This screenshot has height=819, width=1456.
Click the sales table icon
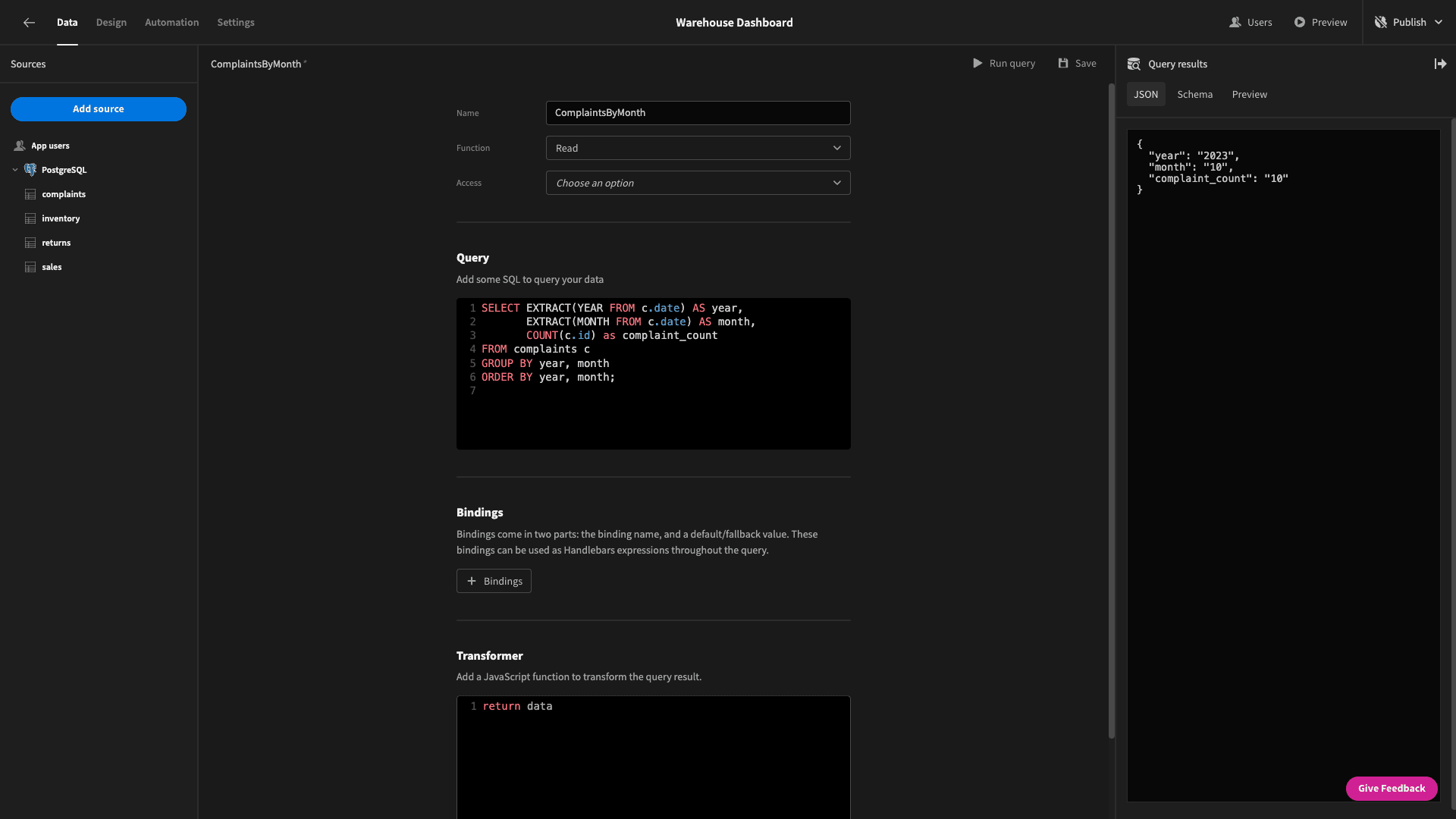coord(30,268)
